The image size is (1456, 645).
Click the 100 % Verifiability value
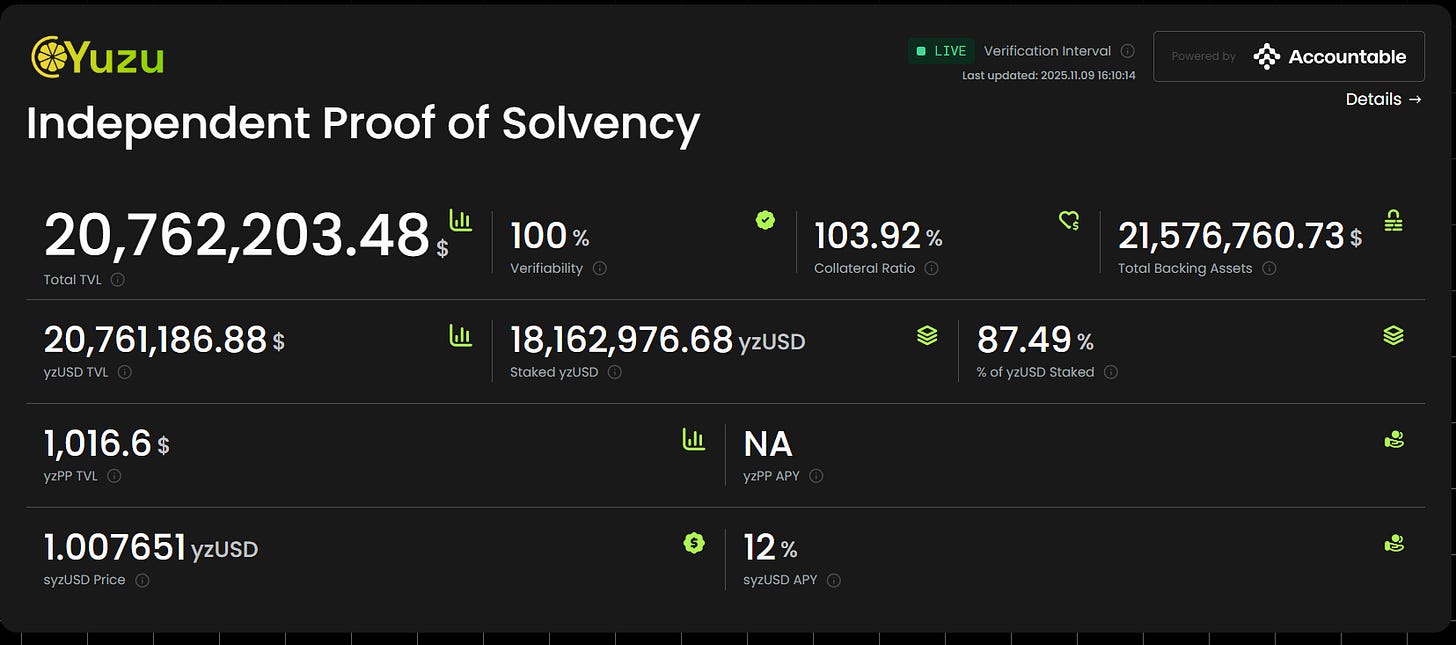[x=549, y=236]
